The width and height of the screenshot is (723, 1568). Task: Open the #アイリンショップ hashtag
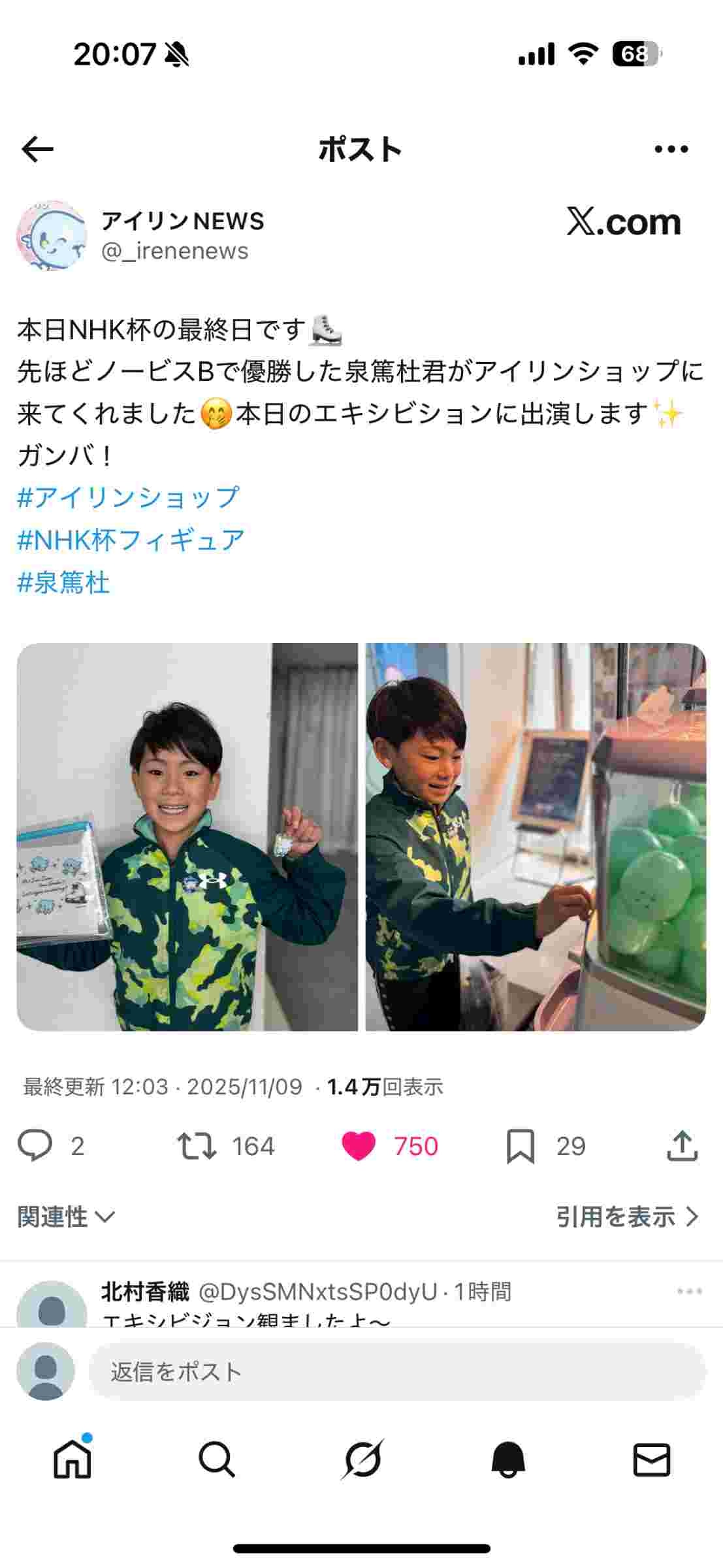pos(128,497)
